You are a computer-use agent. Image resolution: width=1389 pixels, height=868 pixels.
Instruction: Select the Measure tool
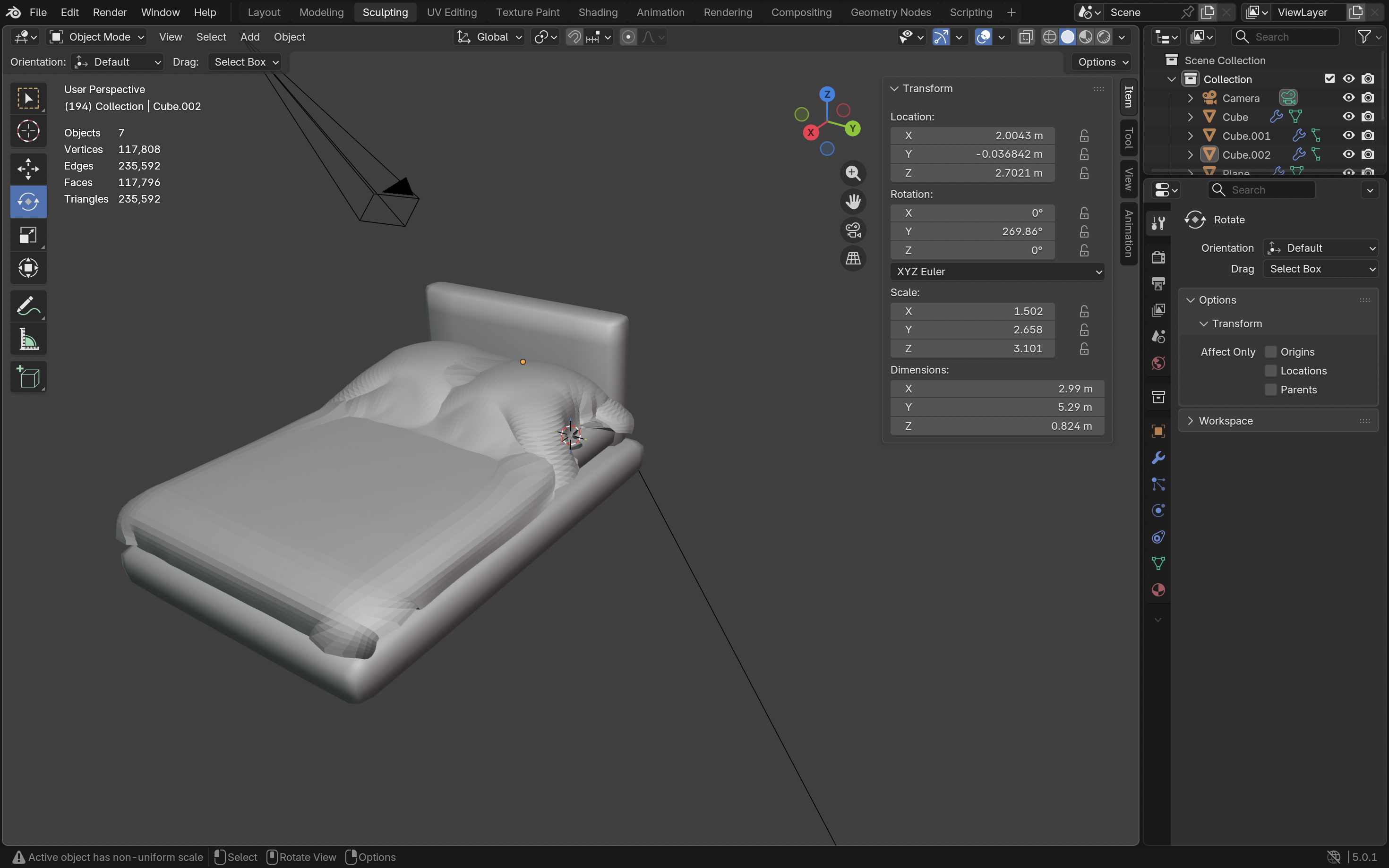[x=27, y=340]
